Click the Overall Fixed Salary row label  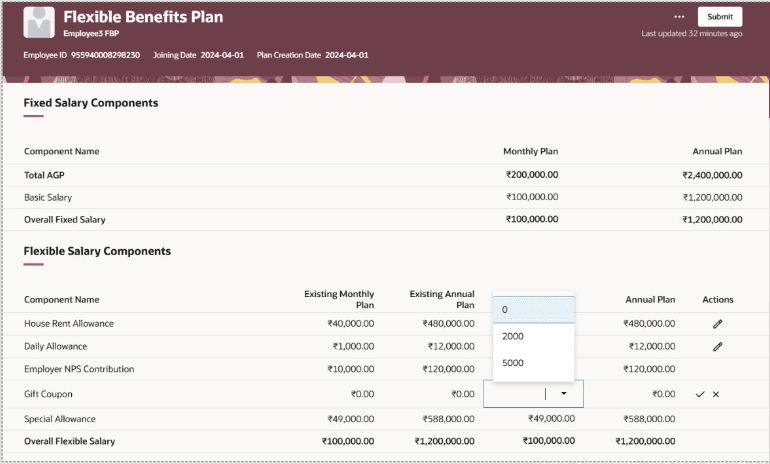tap(65, 219)
